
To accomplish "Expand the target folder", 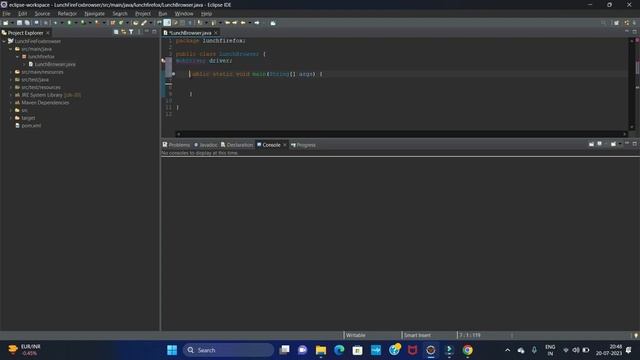I will (11, 118).
